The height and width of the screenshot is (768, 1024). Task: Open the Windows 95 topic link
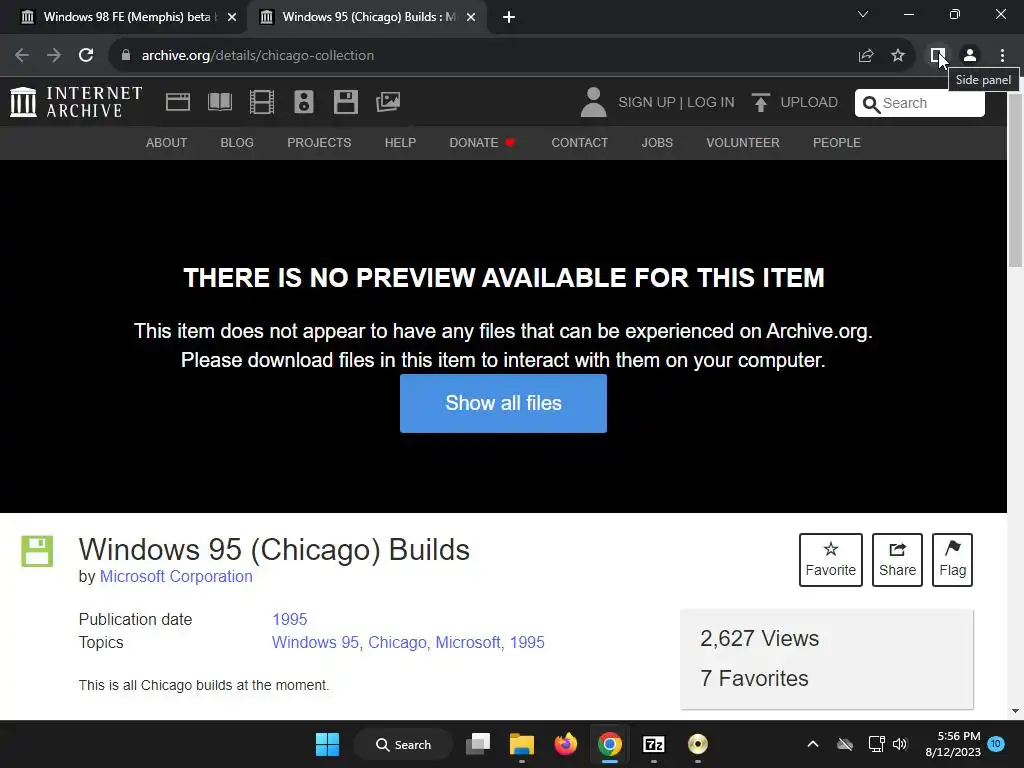pyautogui.click(x=315, y=643)
